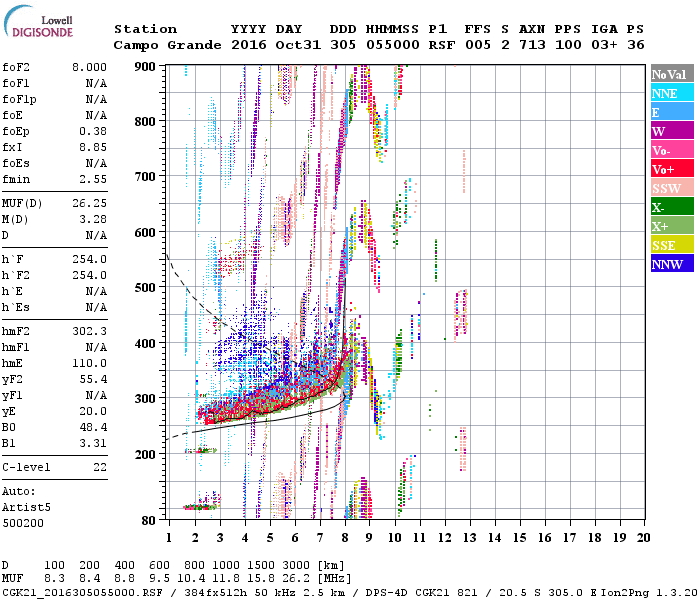
Task: Click the time value 055000
Action: tap(392, 45)
